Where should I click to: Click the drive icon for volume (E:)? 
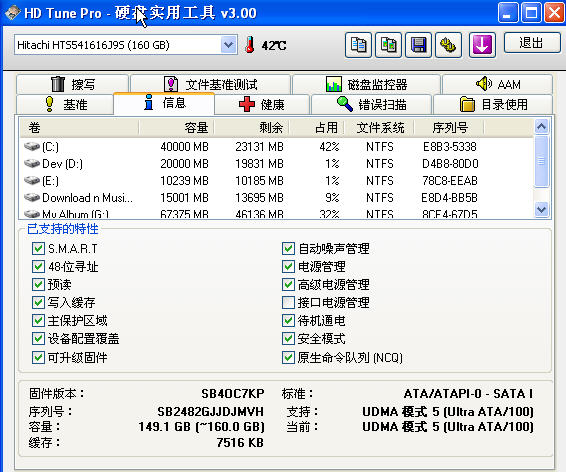click(x=32, y=180)
